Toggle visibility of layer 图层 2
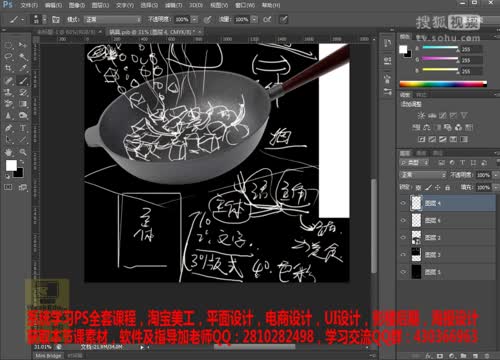The height and width of the screenshot is (360, 500). coord(403,237)
